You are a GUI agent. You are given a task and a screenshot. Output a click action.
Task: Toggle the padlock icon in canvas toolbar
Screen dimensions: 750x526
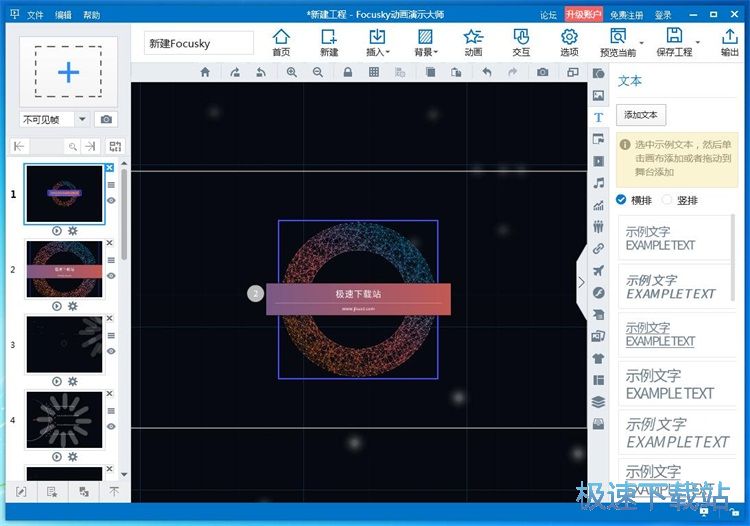348,72
